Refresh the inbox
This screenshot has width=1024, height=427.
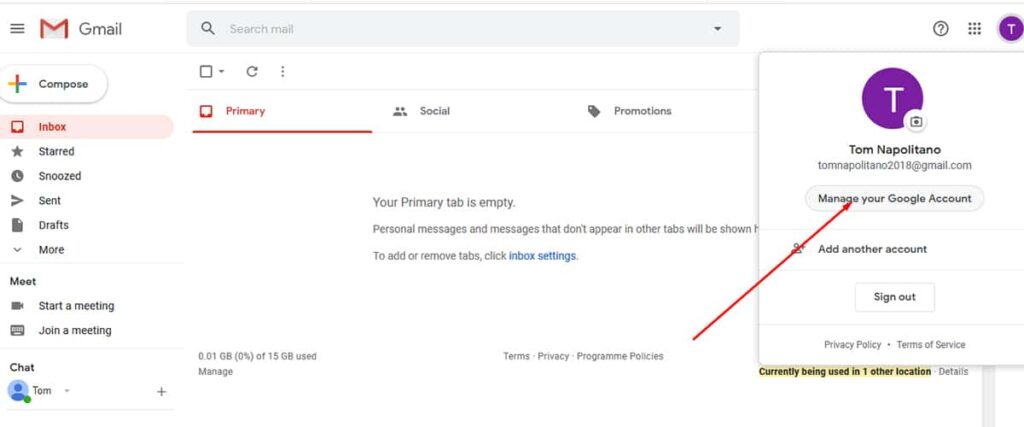[x=252, y=71]
